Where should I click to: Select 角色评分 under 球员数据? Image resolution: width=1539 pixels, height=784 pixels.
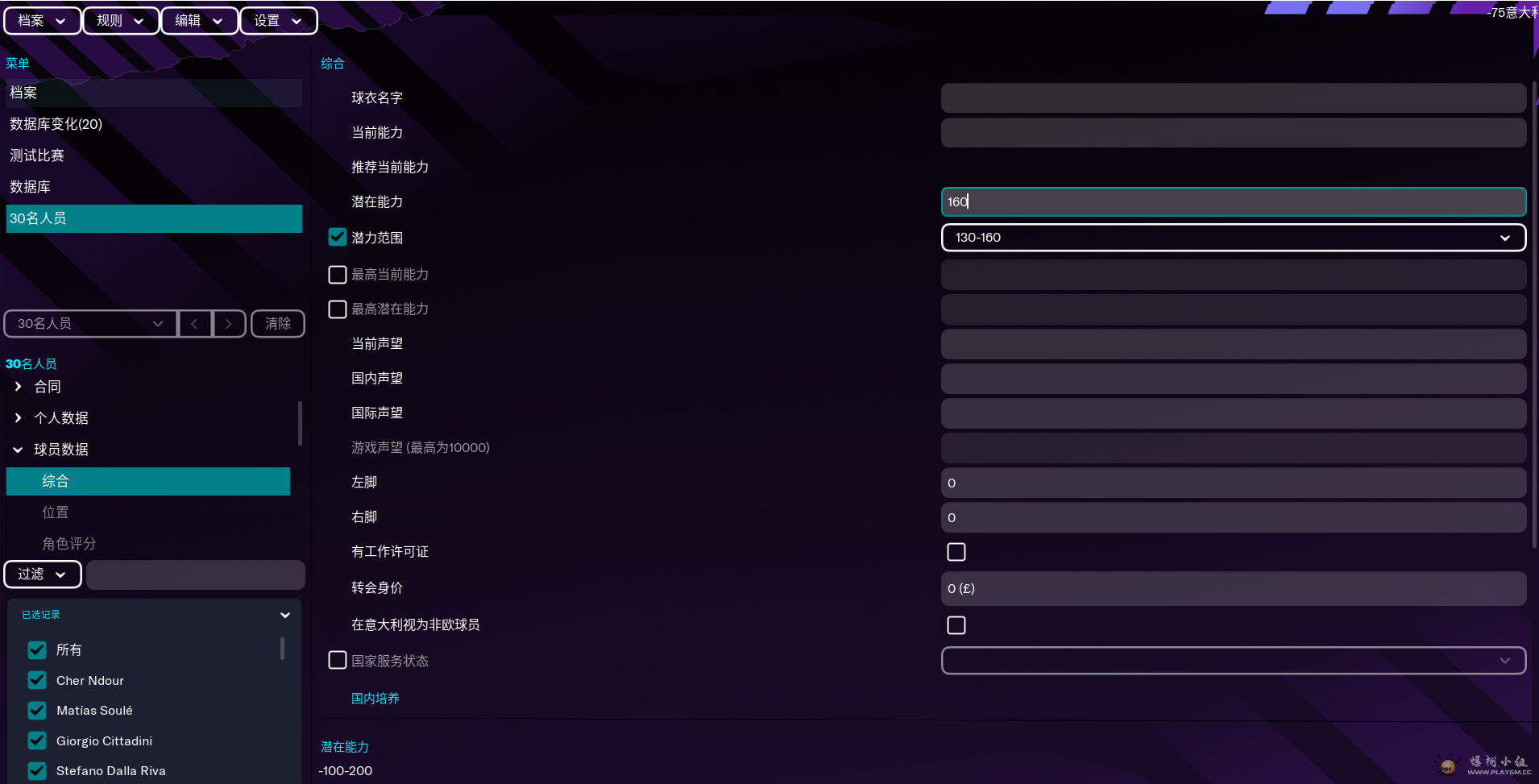coord(148,544)
